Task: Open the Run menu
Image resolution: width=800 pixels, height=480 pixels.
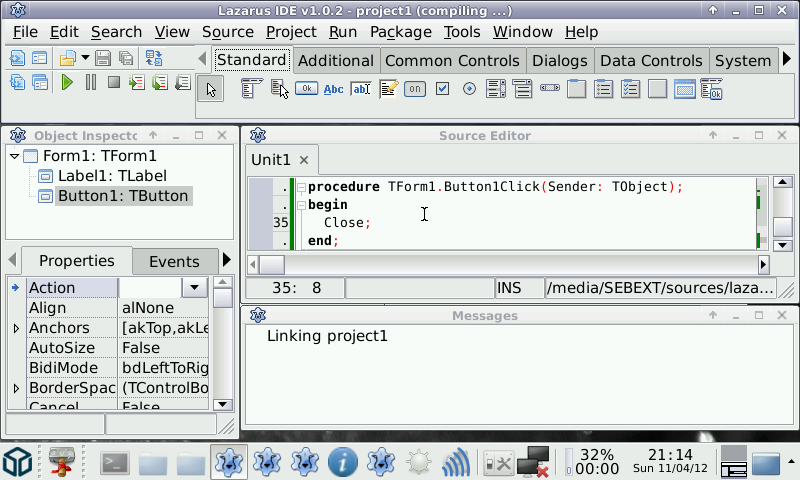Action: (343, 32)
